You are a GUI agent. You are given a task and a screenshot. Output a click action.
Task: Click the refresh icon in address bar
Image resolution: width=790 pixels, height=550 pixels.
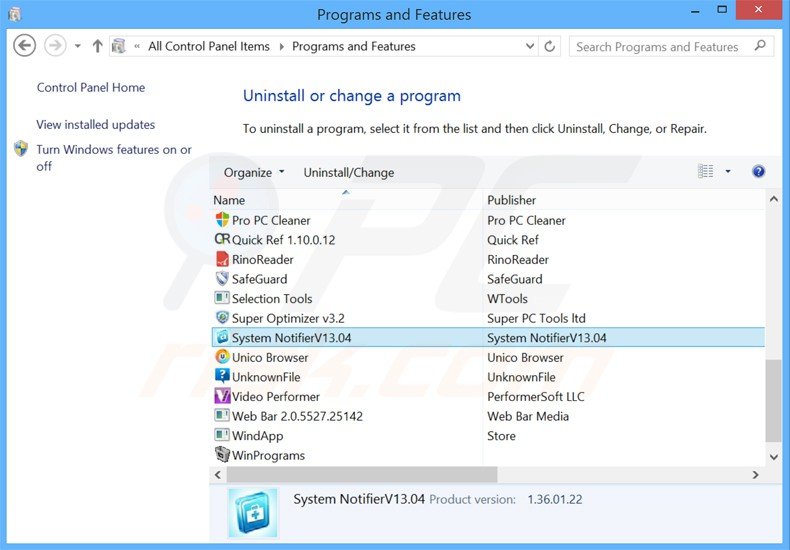(549, 46)
